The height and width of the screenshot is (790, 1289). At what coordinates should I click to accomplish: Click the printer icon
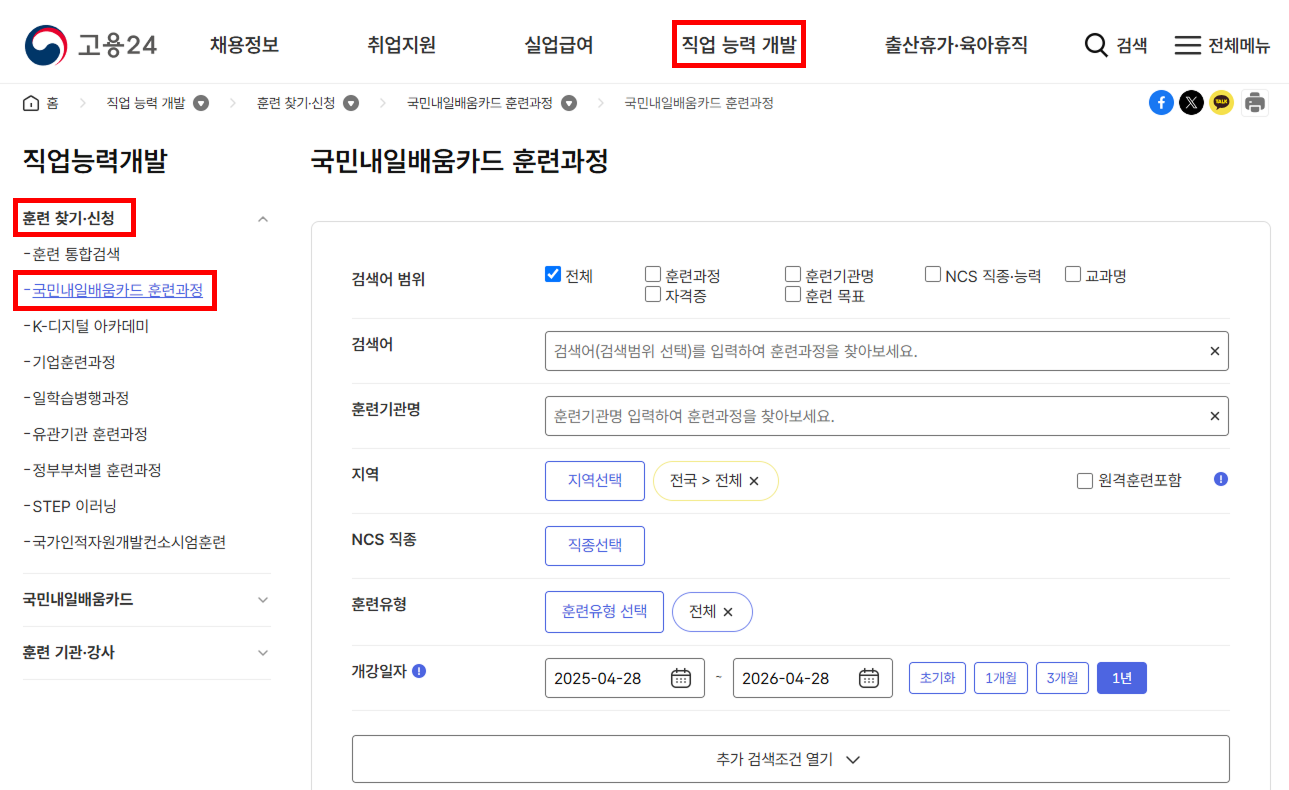[1254, 103]
